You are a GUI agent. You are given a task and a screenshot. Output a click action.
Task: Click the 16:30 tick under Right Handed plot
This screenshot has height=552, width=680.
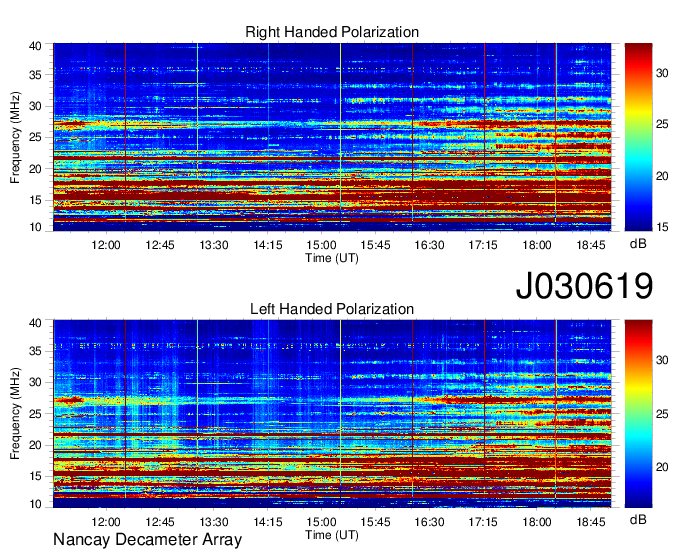click(429, 245)
